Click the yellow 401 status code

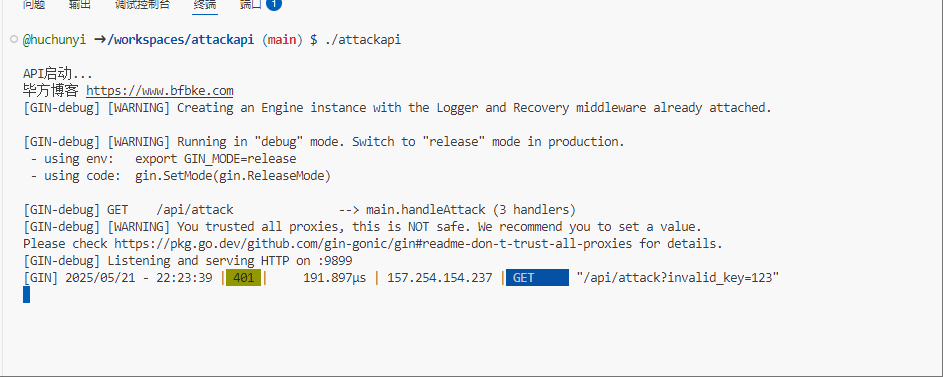(244, 278)
